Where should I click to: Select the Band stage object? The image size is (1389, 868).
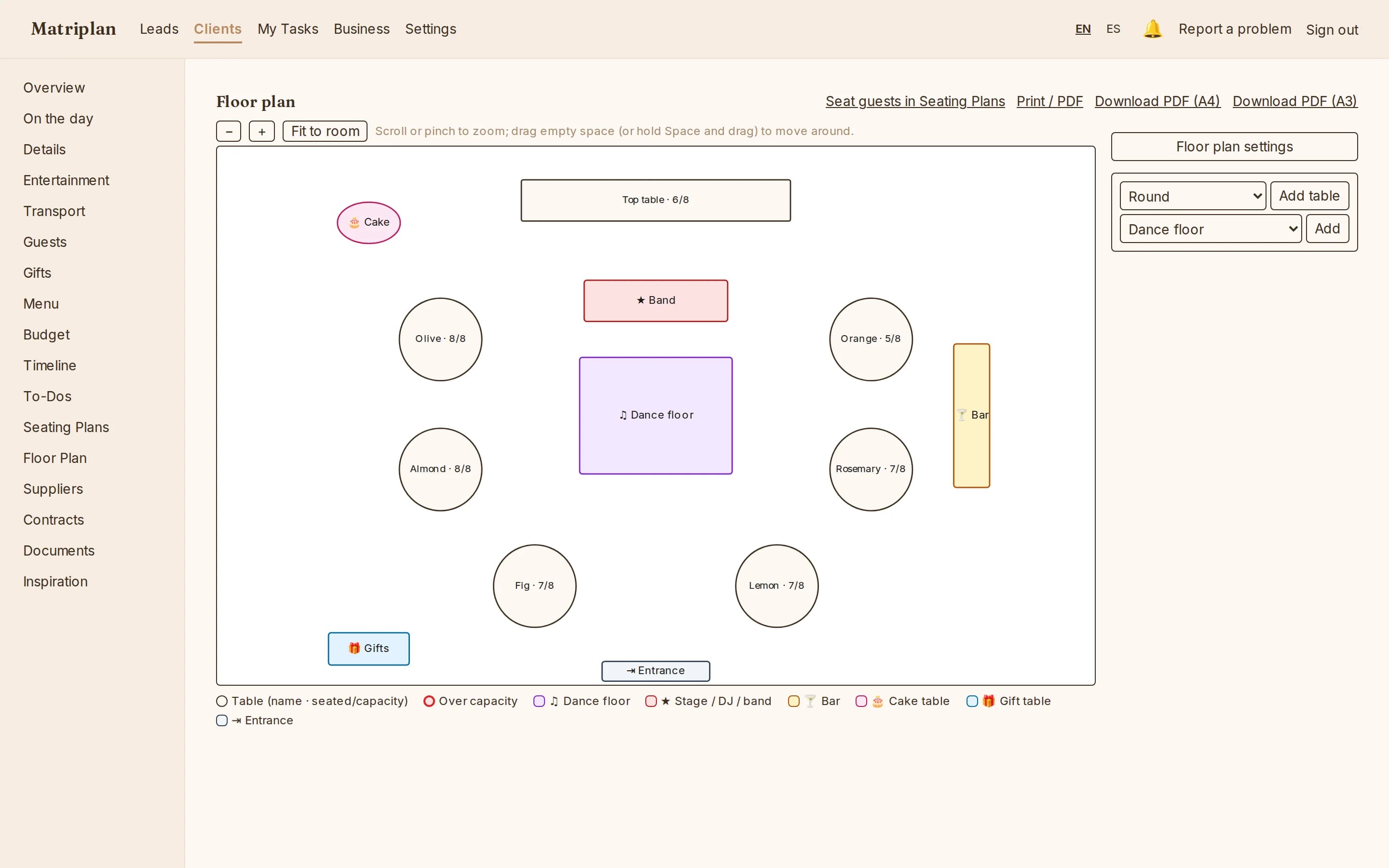pyautogui.click(x=655, y=301)
